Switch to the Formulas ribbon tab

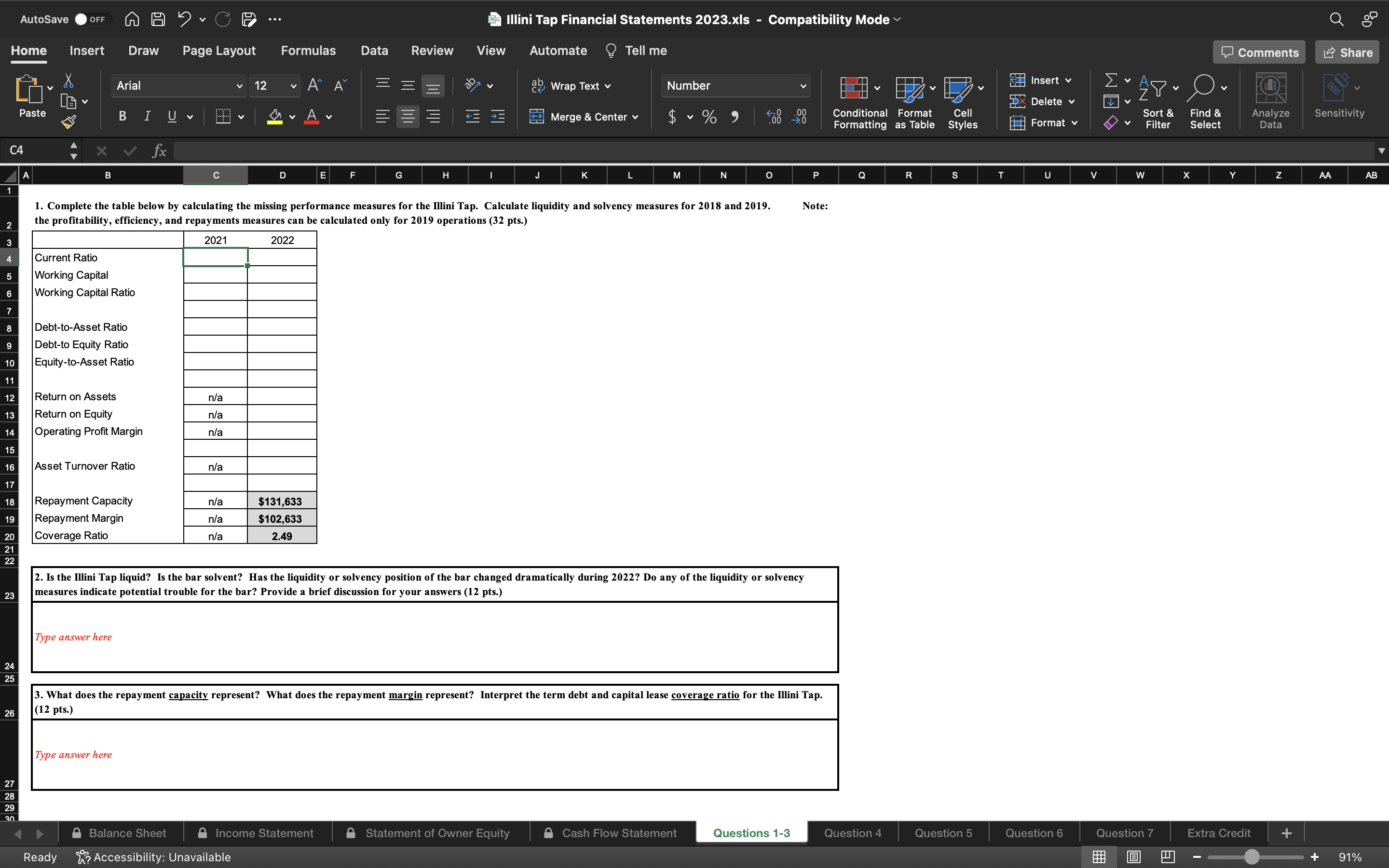coord(308,51)
